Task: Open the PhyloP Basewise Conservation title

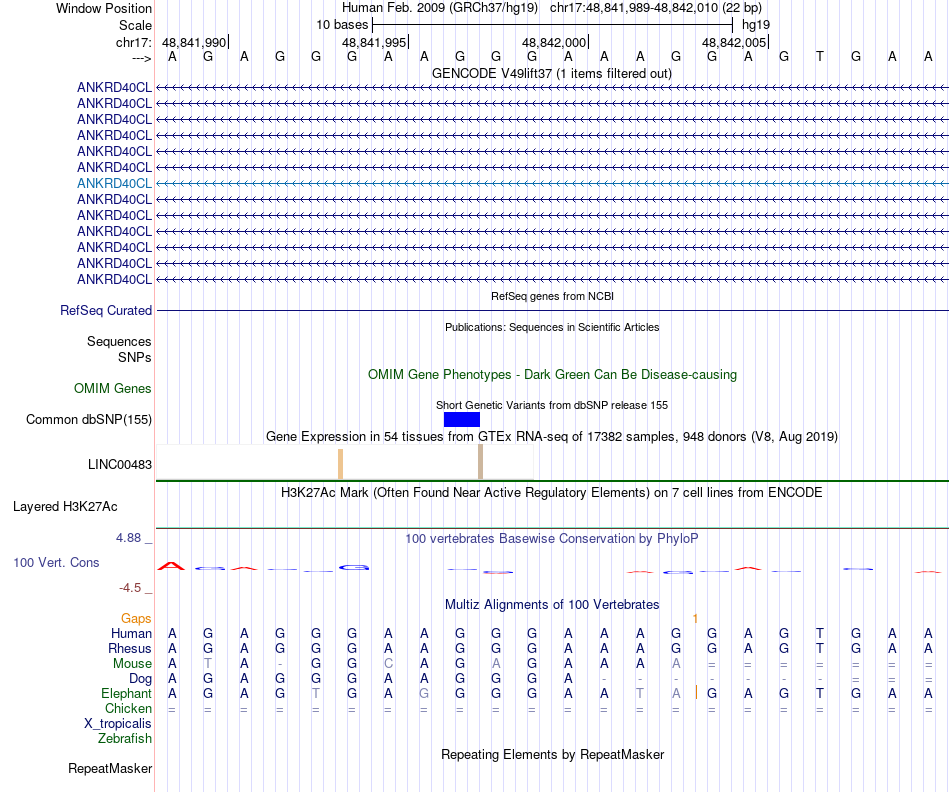Action: [x=552, y=539]
